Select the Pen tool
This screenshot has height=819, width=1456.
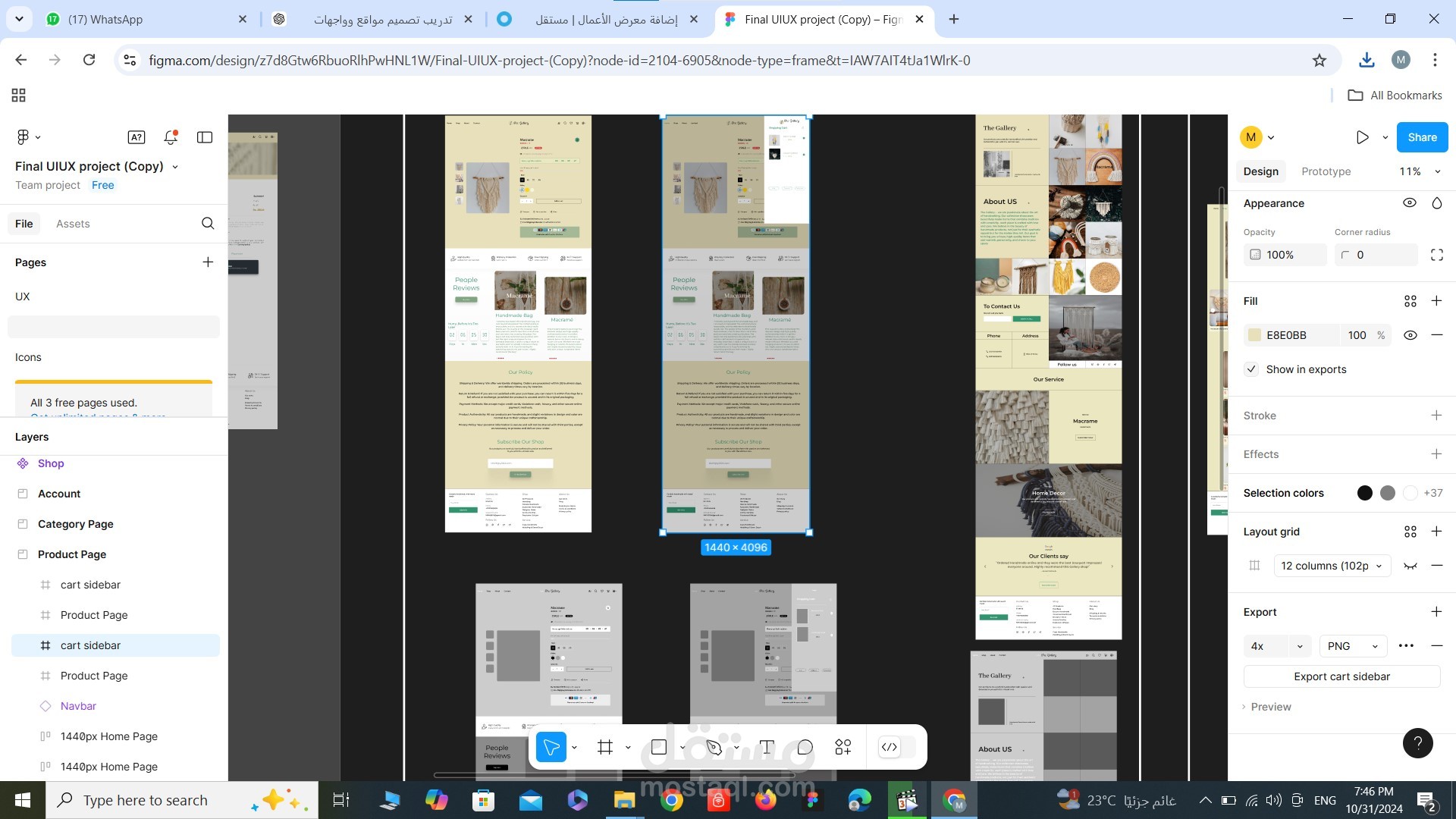[714, 748]
